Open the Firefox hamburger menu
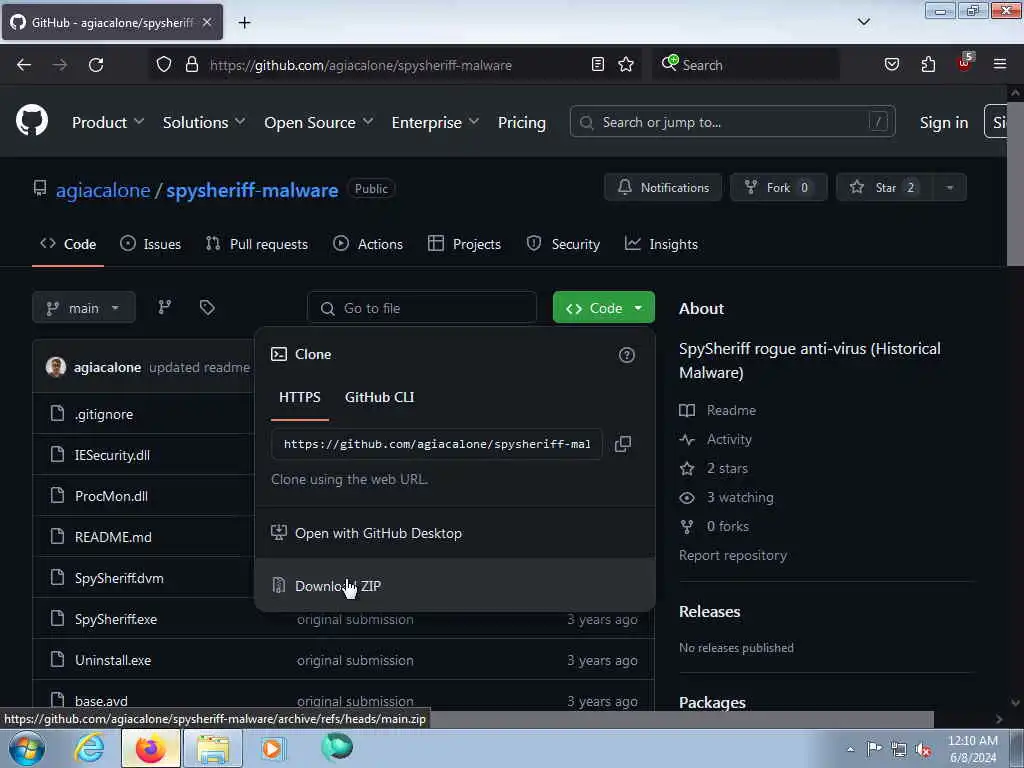Screen dimensions: 1024x768 pyautogui.click(x=1000, y=64)
